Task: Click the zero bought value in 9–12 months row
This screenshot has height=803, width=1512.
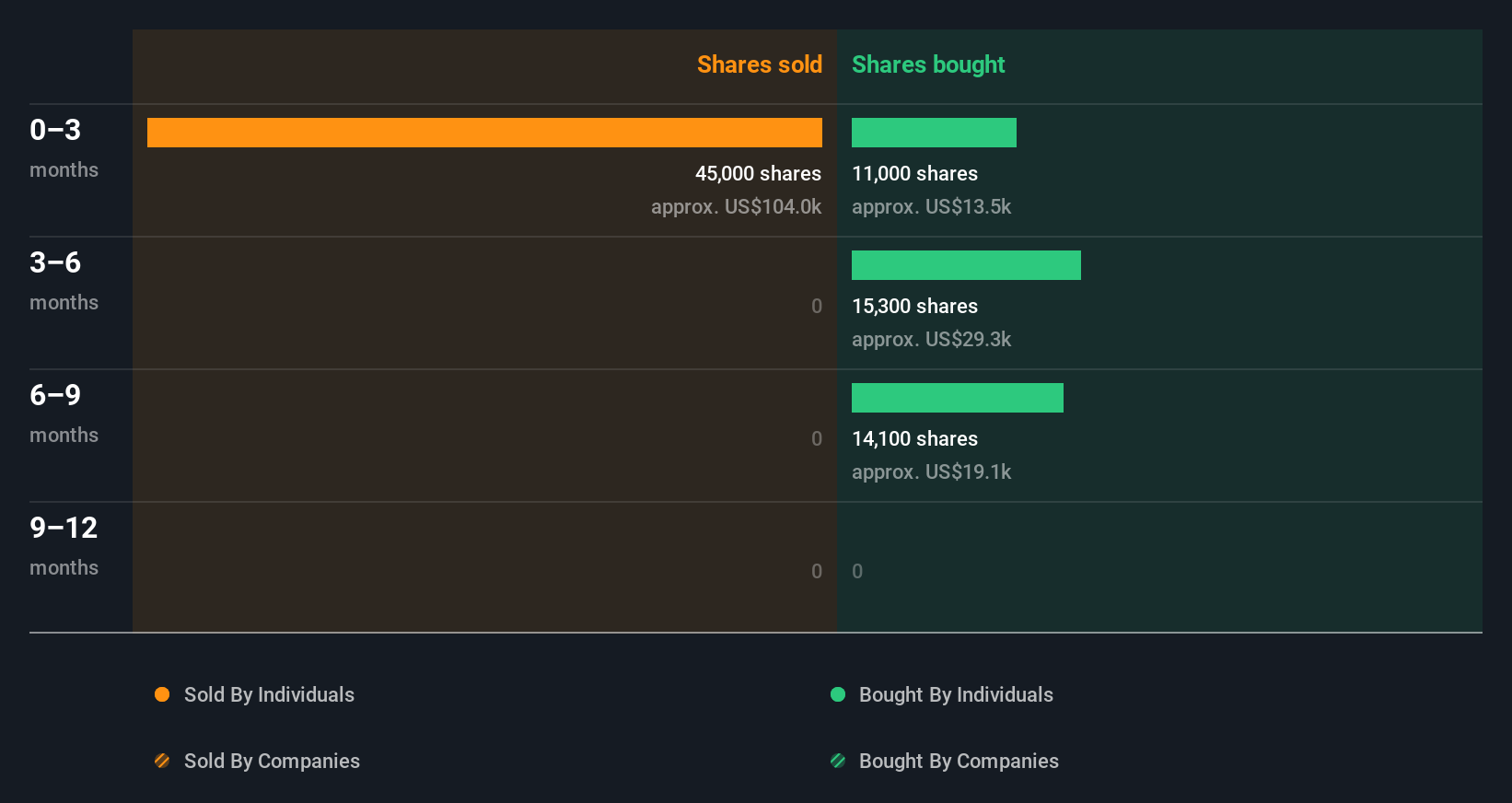Action: point(857,571)
